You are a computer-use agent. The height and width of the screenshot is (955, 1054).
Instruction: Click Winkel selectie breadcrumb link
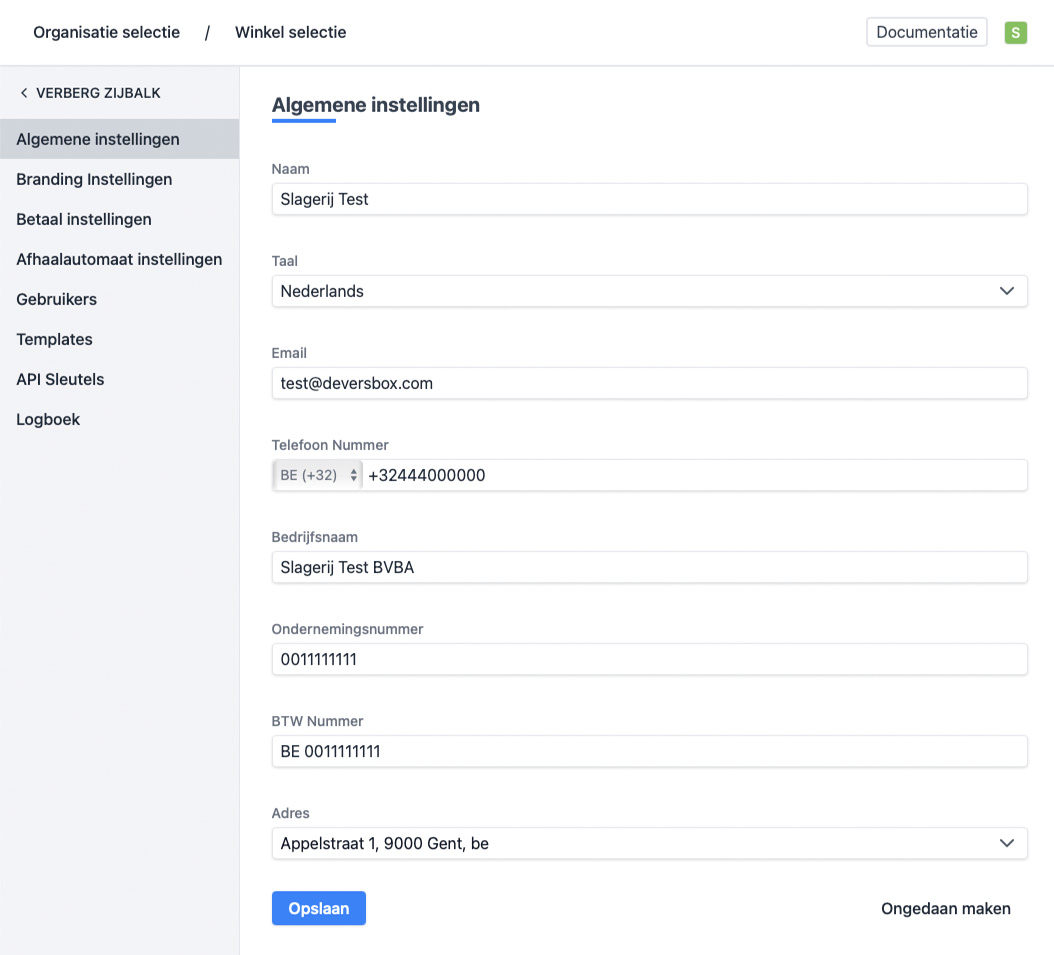click(290, 32)
